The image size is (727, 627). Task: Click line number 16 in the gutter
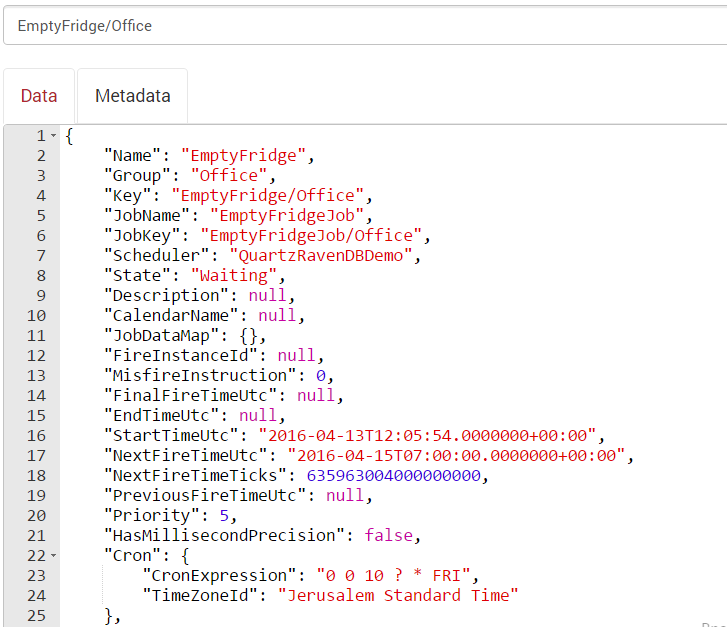pyautogui.click(x=37, y=435)
